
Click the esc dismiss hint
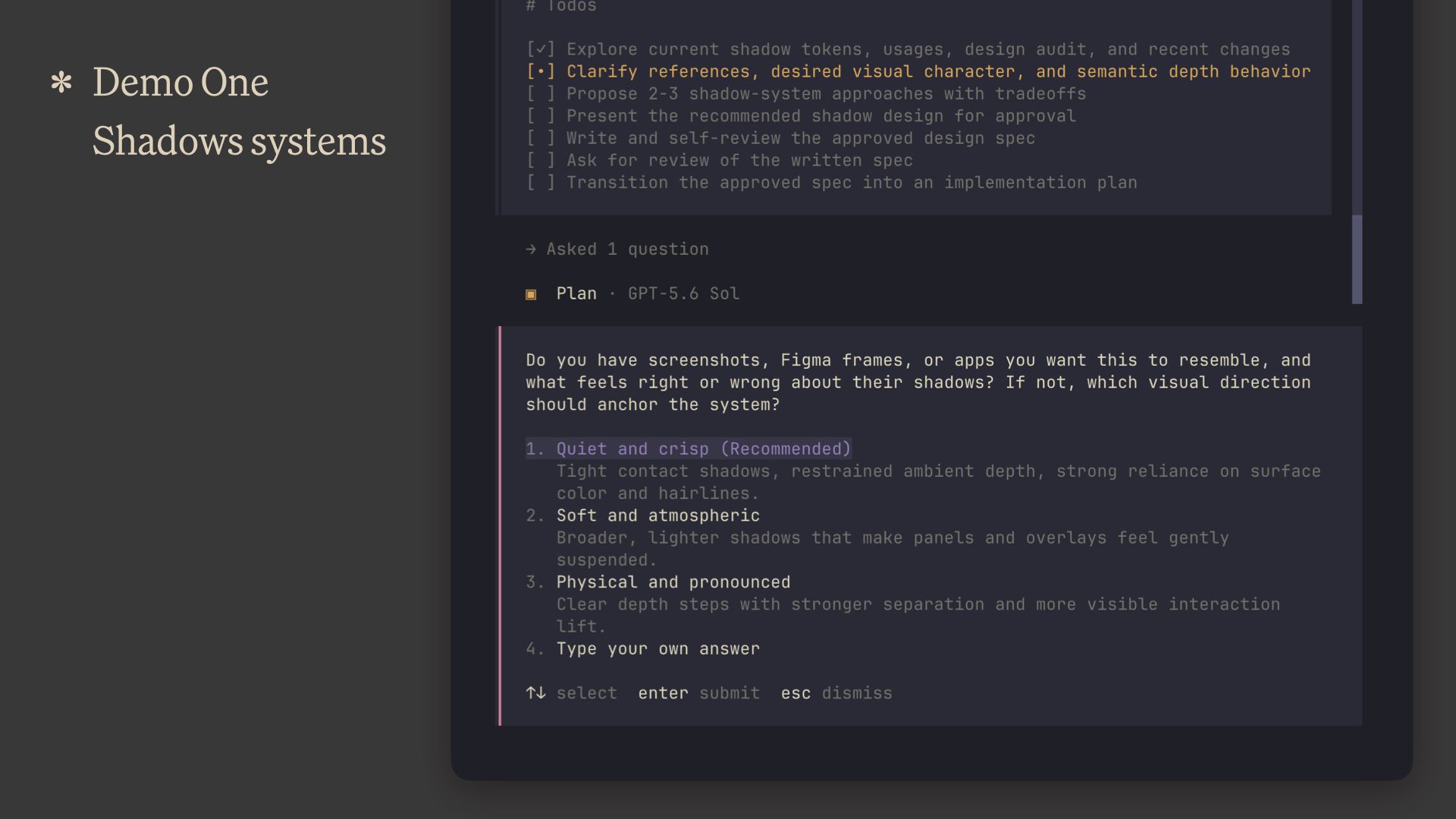point(836,693)
